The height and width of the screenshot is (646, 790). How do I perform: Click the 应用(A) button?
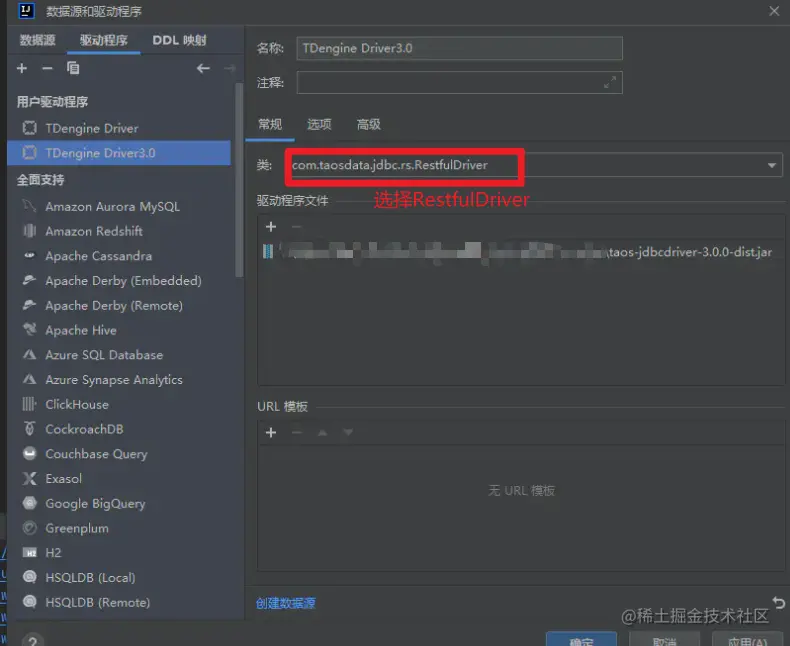point(748,639)
